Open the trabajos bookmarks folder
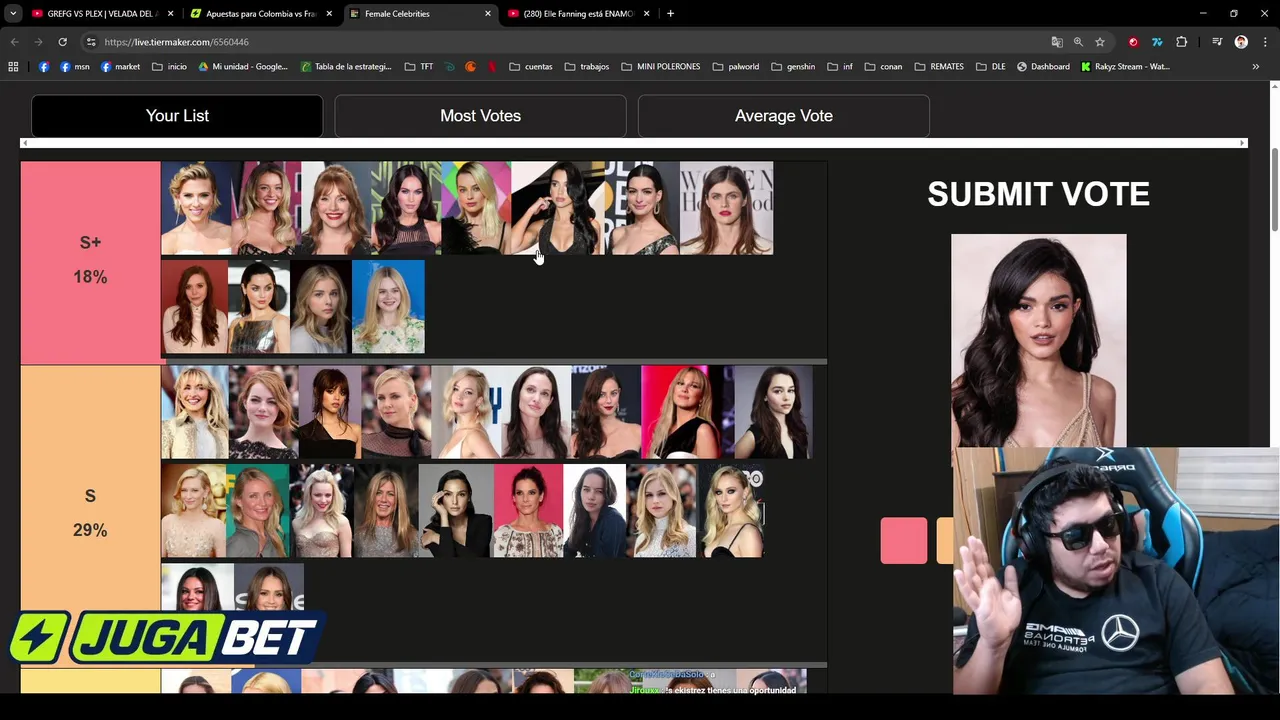Viewport: 1280px width, 720px height. (x=587, y=67)
